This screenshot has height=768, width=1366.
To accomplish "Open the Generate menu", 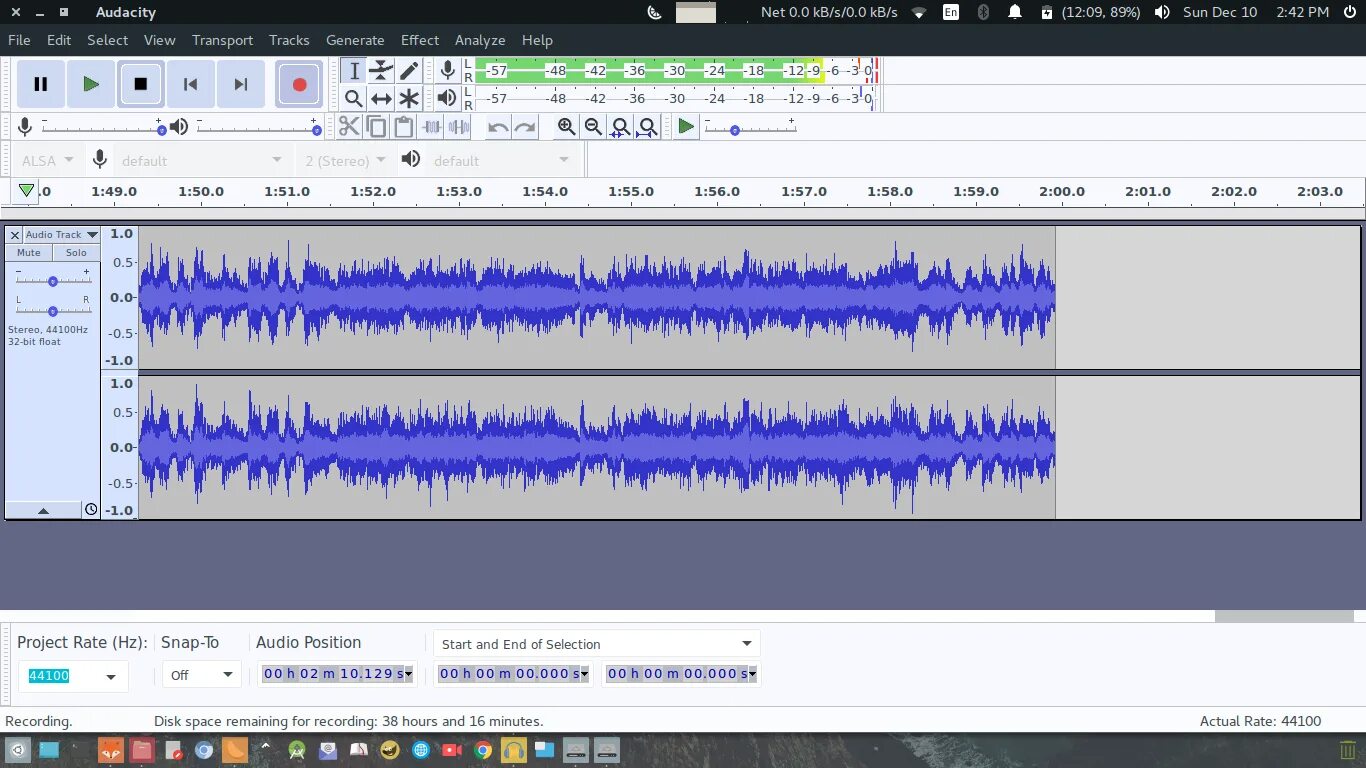I will pos(355,40).
